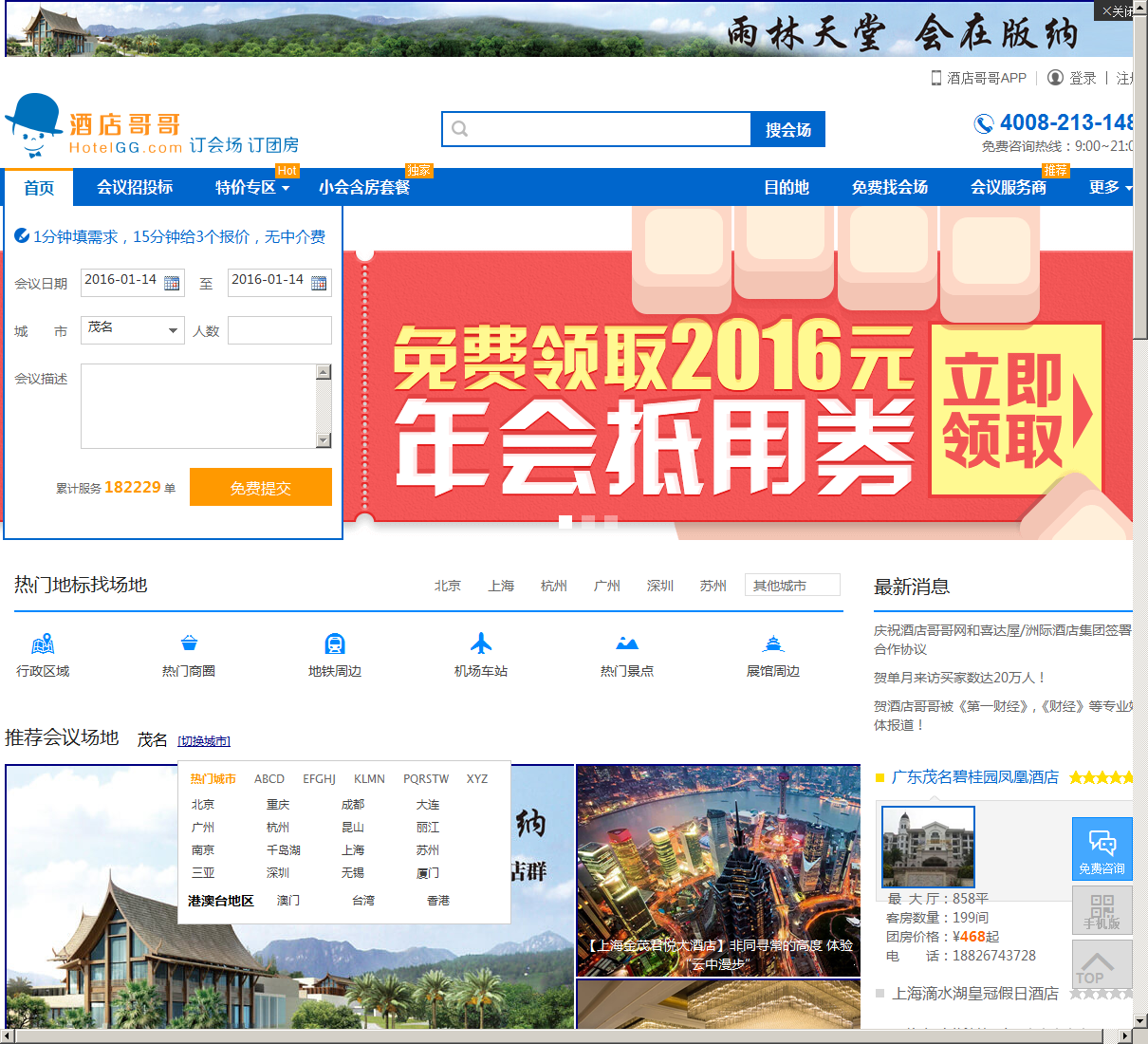
Task: Select the second banner carousel indicator
Action: pyautogui.click(x=587, y=521)
